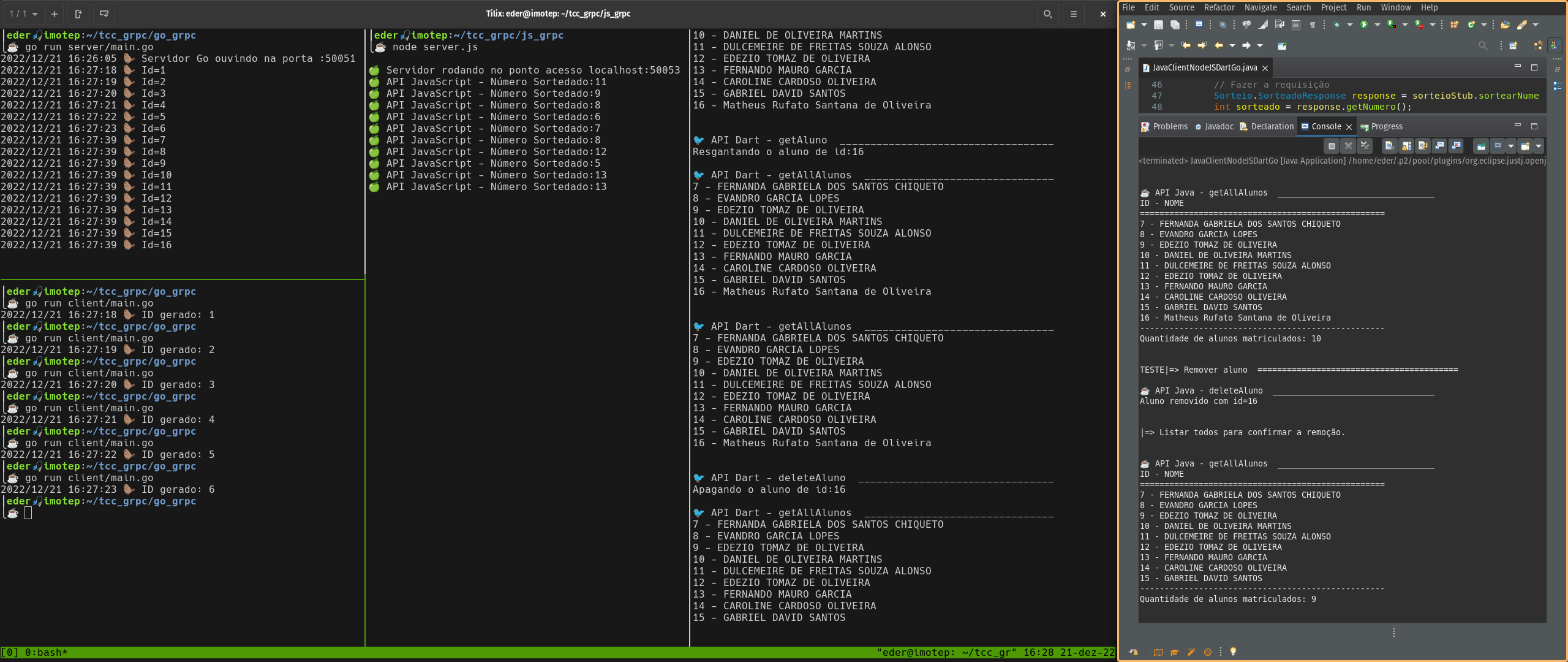The width and height of the screenshot is (1568, 662).
Task: Click the Debug bug icon in Eclipse toolbar
Action: click(x=1336, y=25)
